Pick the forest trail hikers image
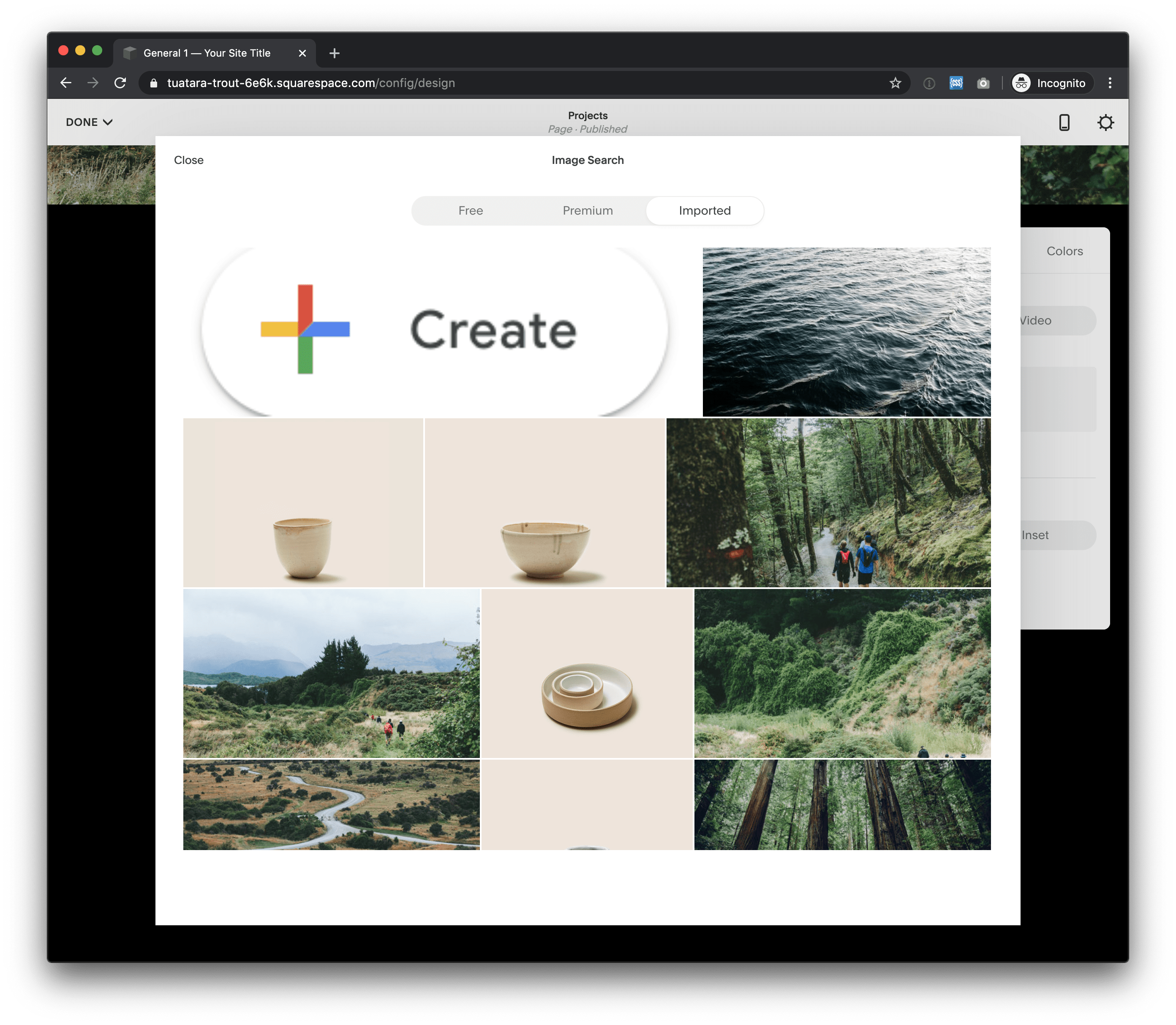The height and width of the screenshot is (1025, 1176). pyautogui.click(x=828, y=502)
